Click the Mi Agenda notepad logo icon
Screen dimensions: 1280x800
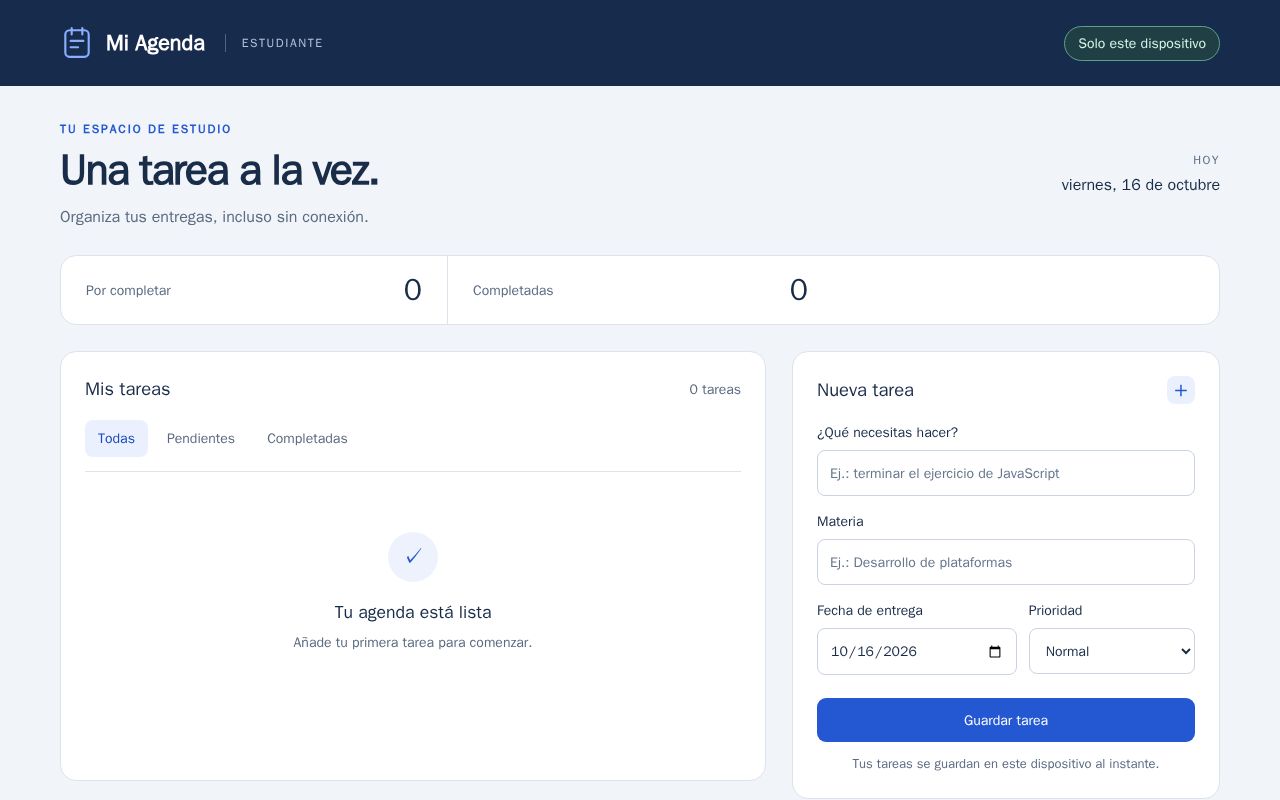point(77,43)
